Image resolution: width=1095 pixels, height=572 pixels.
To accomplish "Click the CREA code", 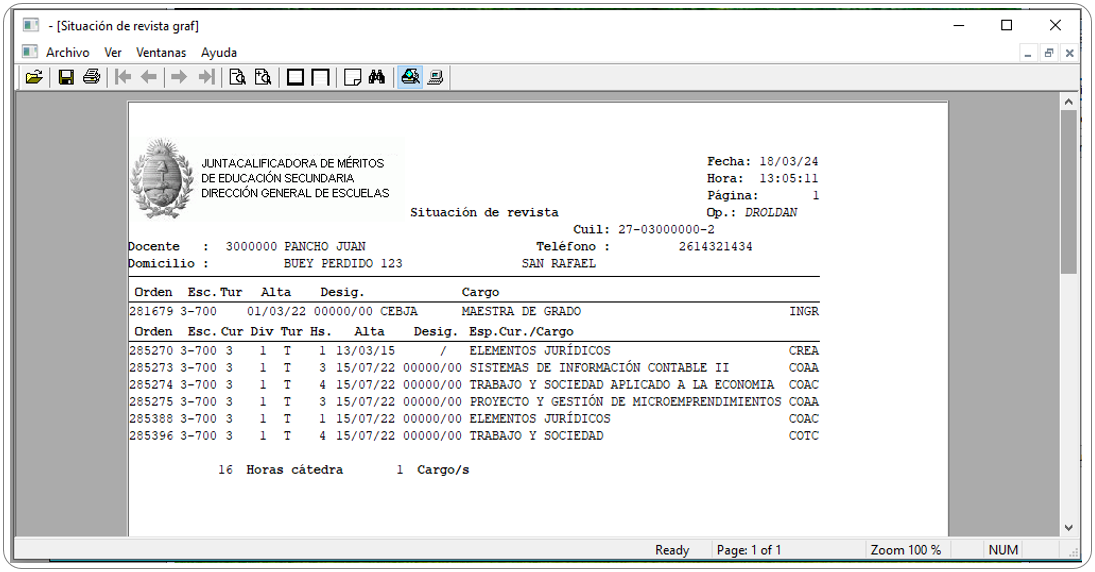I will pyautogui.click(x=804, y=351).
